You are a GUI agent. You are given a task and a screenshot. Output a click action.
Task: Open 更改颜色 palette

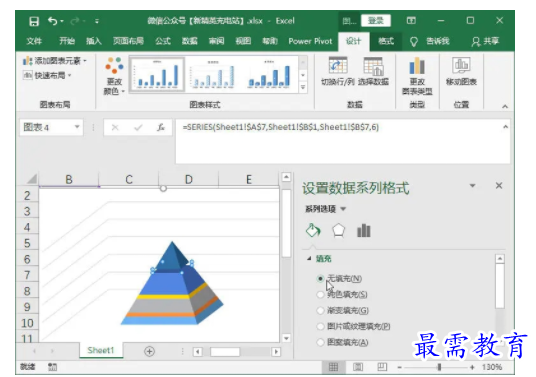[114, 76]
